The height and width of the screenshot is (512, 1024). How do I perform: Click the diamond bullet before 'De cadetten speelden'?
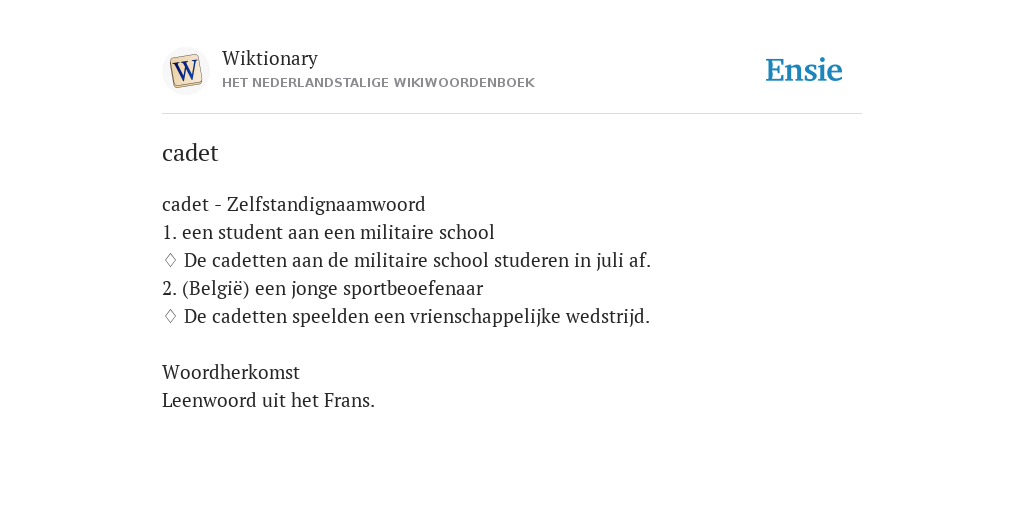click(170, 317)
